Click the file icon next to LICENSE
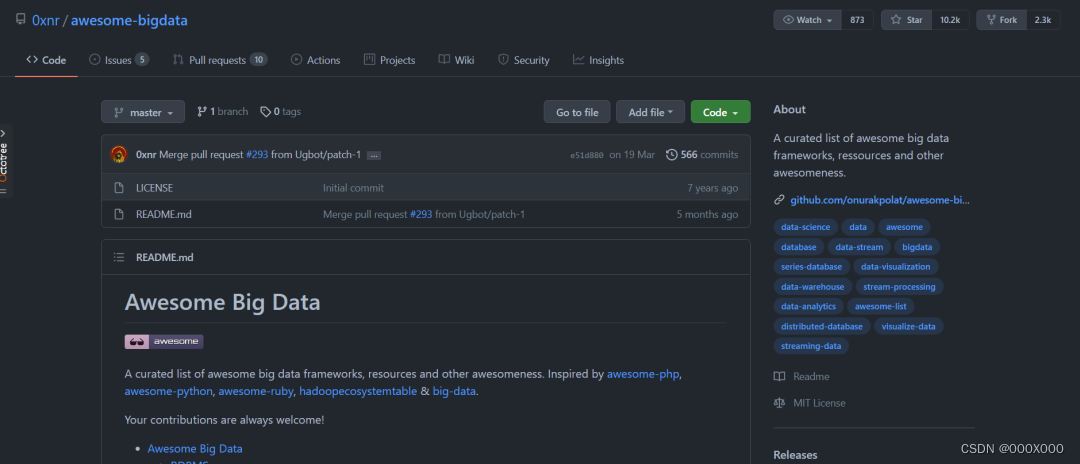The image size is (1080, 464). point(119,188)
